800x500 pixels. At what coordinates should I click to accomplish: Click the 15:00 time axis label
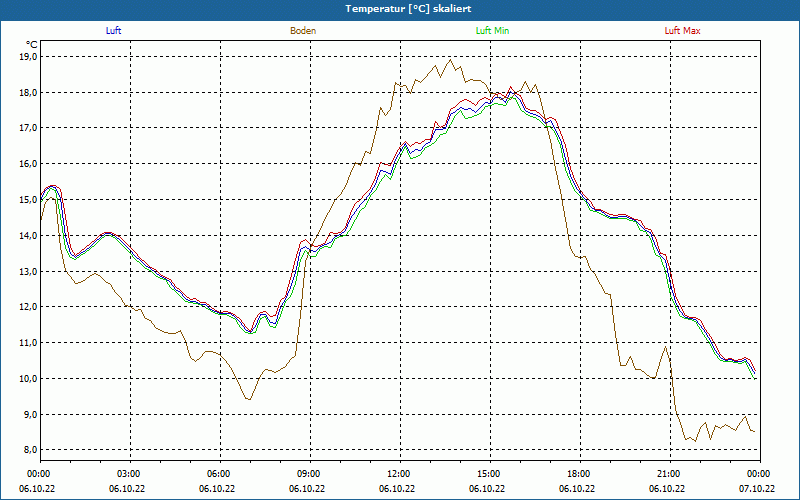point(488,474)
